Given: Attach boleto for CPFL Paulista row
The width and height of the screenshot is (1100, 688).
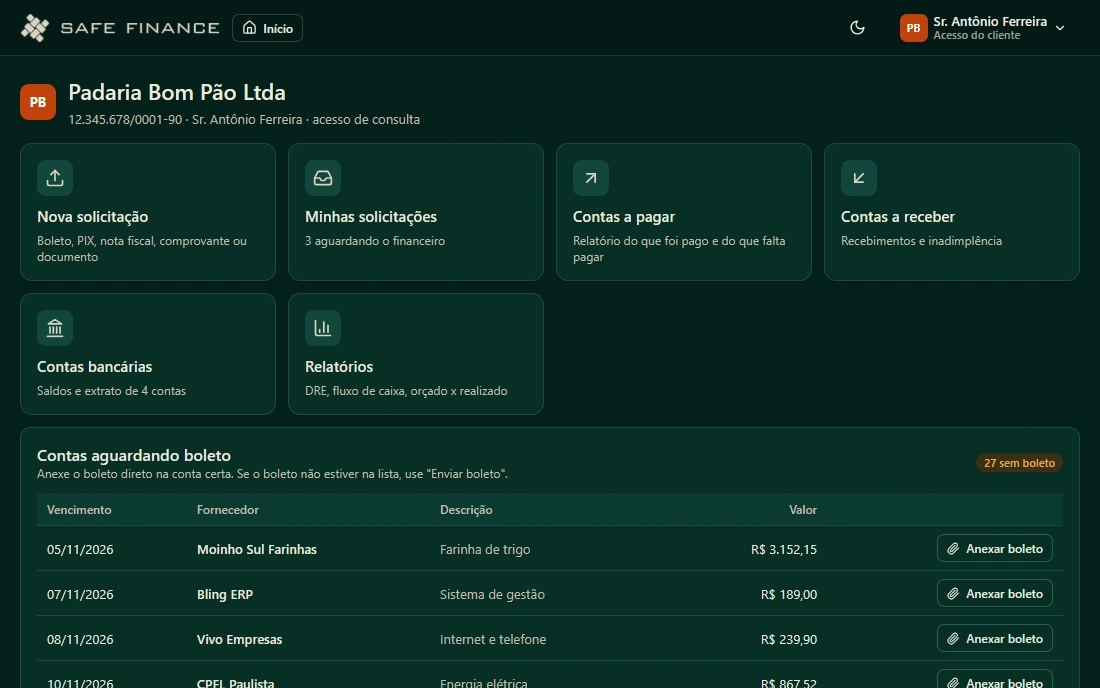Looking at the screenshot, I should tap(995, 680).
